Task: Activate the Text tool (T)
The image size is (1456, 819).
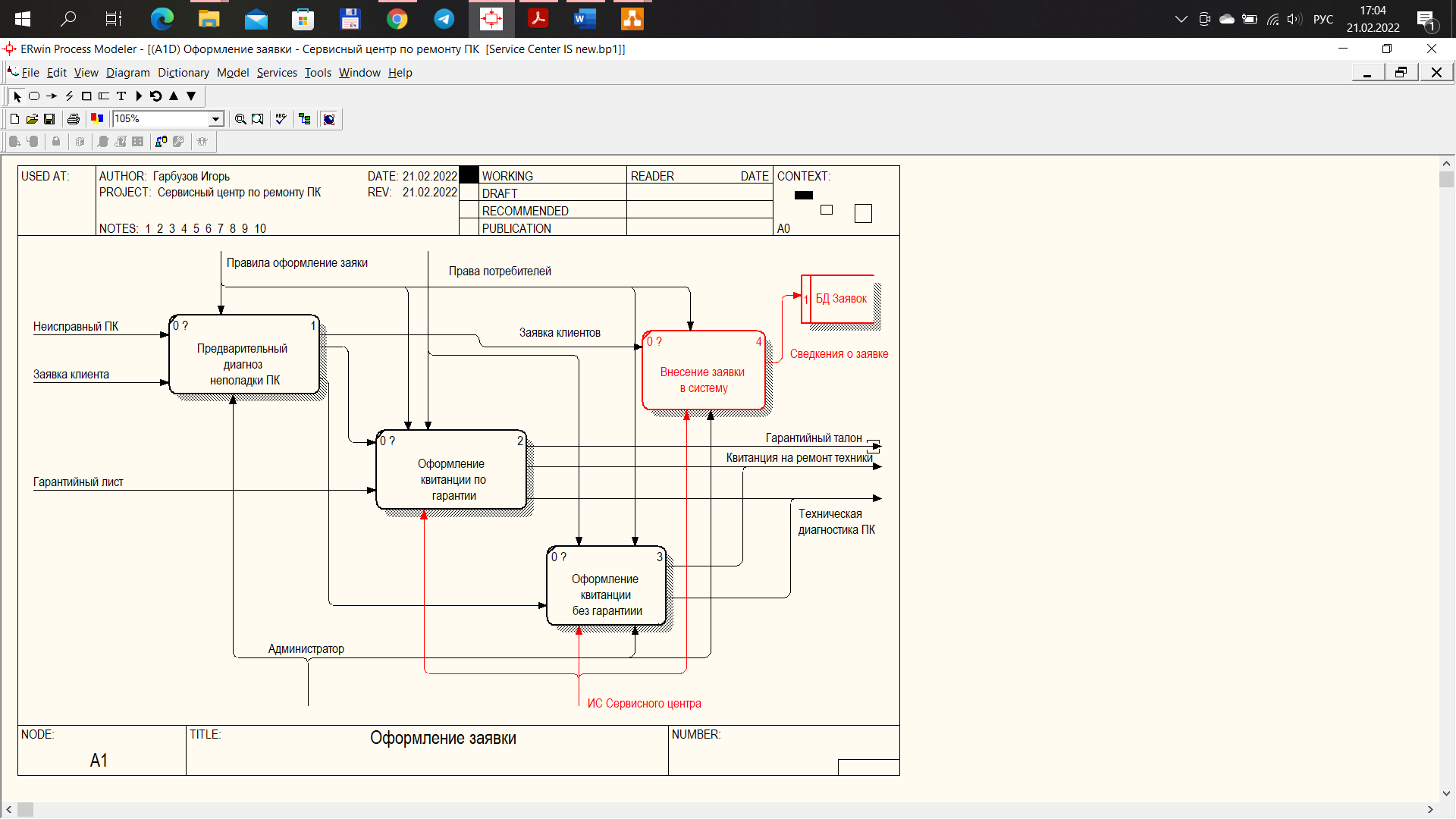Action: click(121, 96)
